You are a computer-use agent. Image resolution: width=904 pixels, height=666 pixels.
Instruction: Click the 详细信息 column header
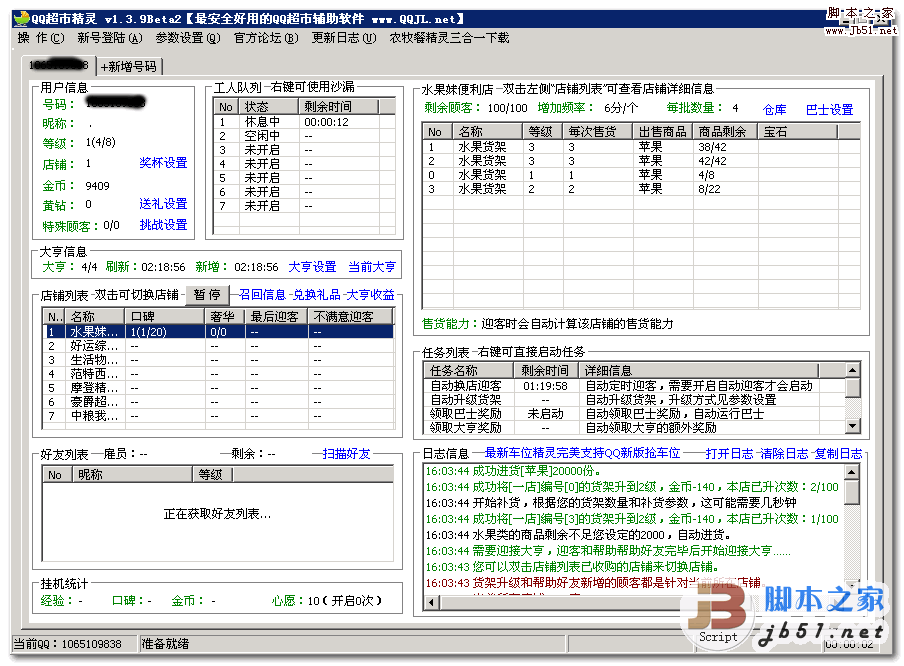(x=699, y=370)
